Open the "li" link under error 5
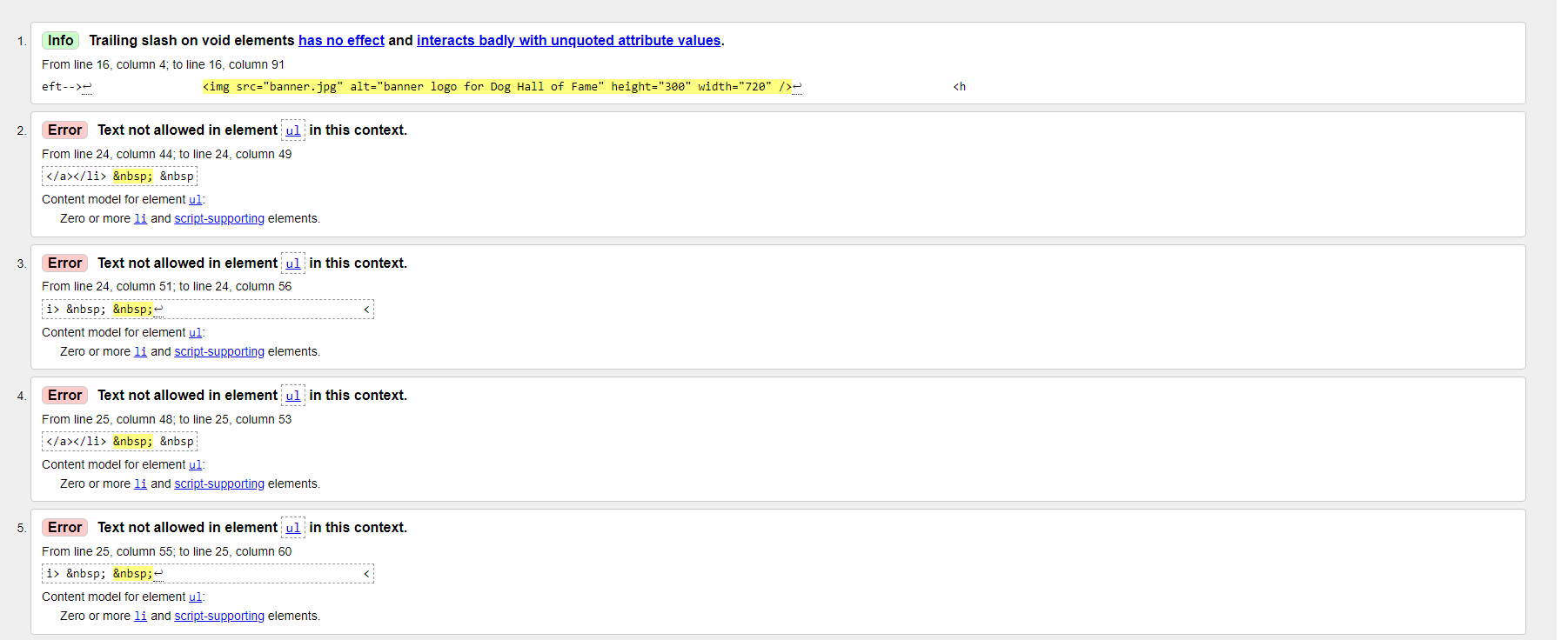Viewport: 1568px width, 640px height. [140, 616]
